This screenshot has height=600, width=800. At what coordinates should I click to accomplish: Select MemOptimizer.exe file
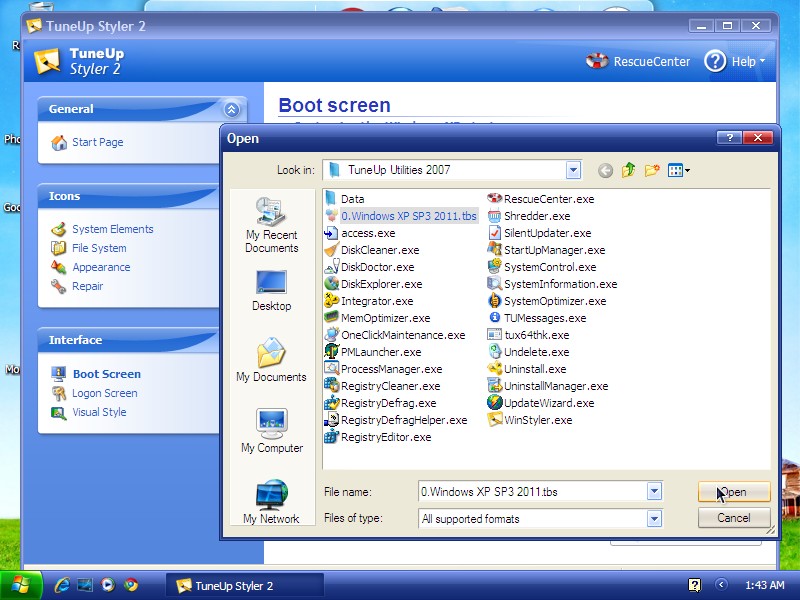[x=378, y=318]
